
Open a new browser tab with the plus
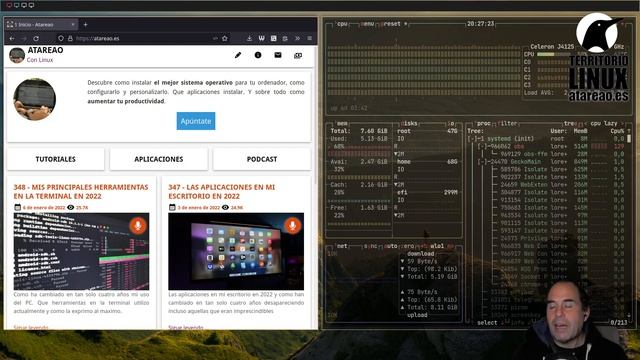click(x=85, y=24)
